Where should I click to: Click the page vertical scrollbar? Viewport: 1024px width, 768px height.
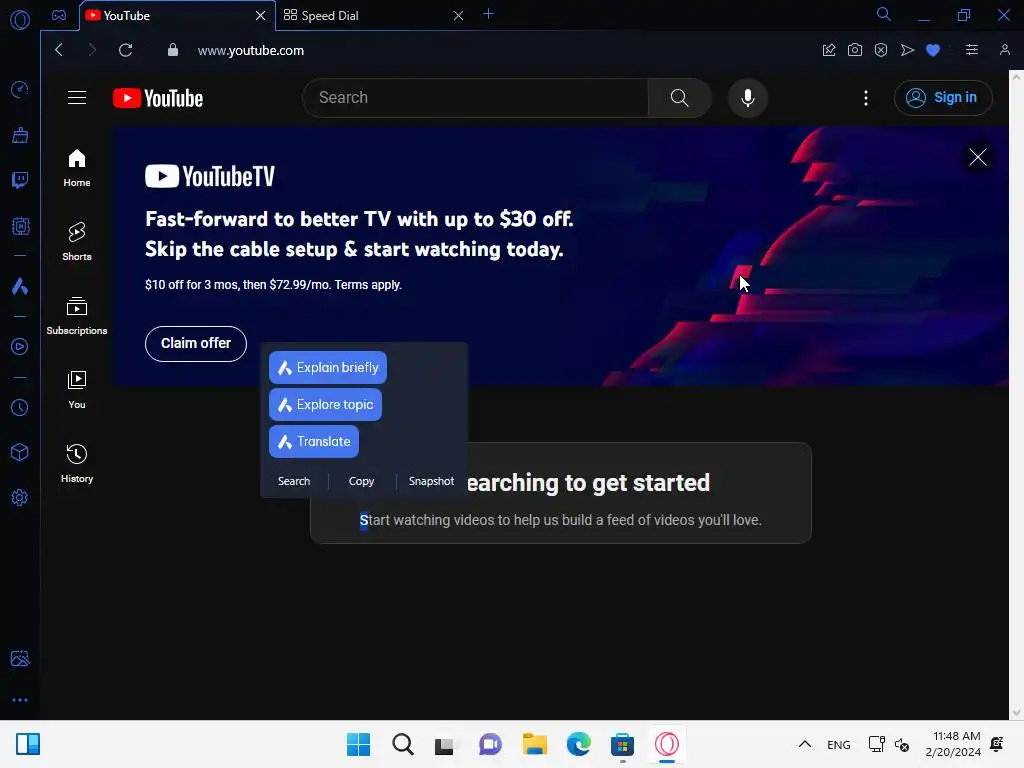pyautogui.click(x=1016, y=394)
